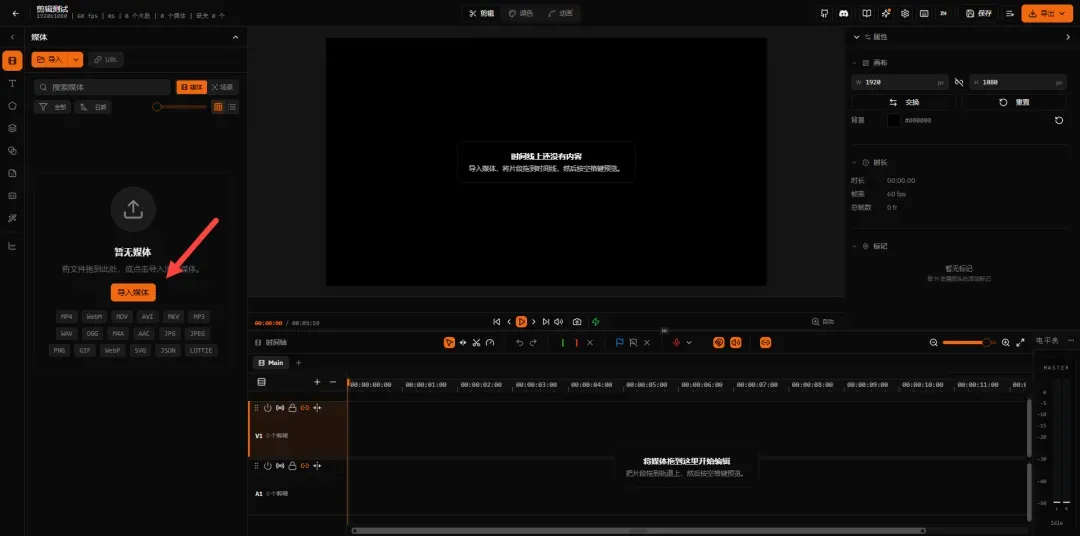Viewport: 1080px width, 536px height.
Task: Collapse the 媒体 panel with chevron
Action: click(x=236, y=37)
